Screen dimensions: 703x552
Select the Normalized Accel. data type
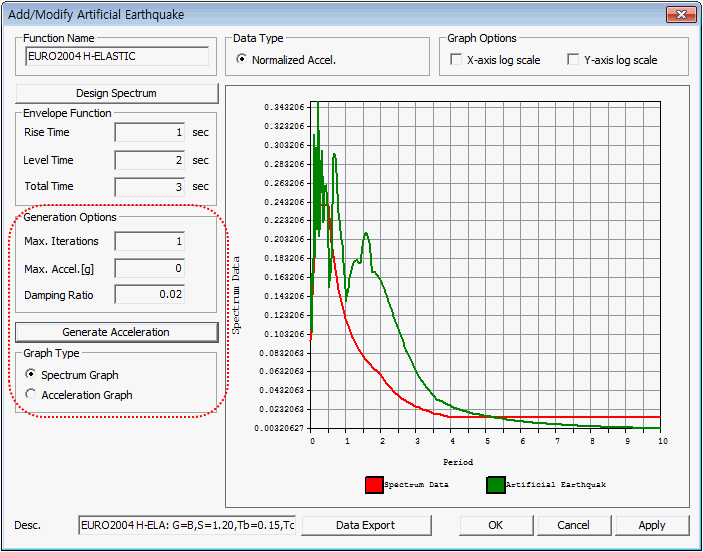pyautogui.click(x=242, y=60)
